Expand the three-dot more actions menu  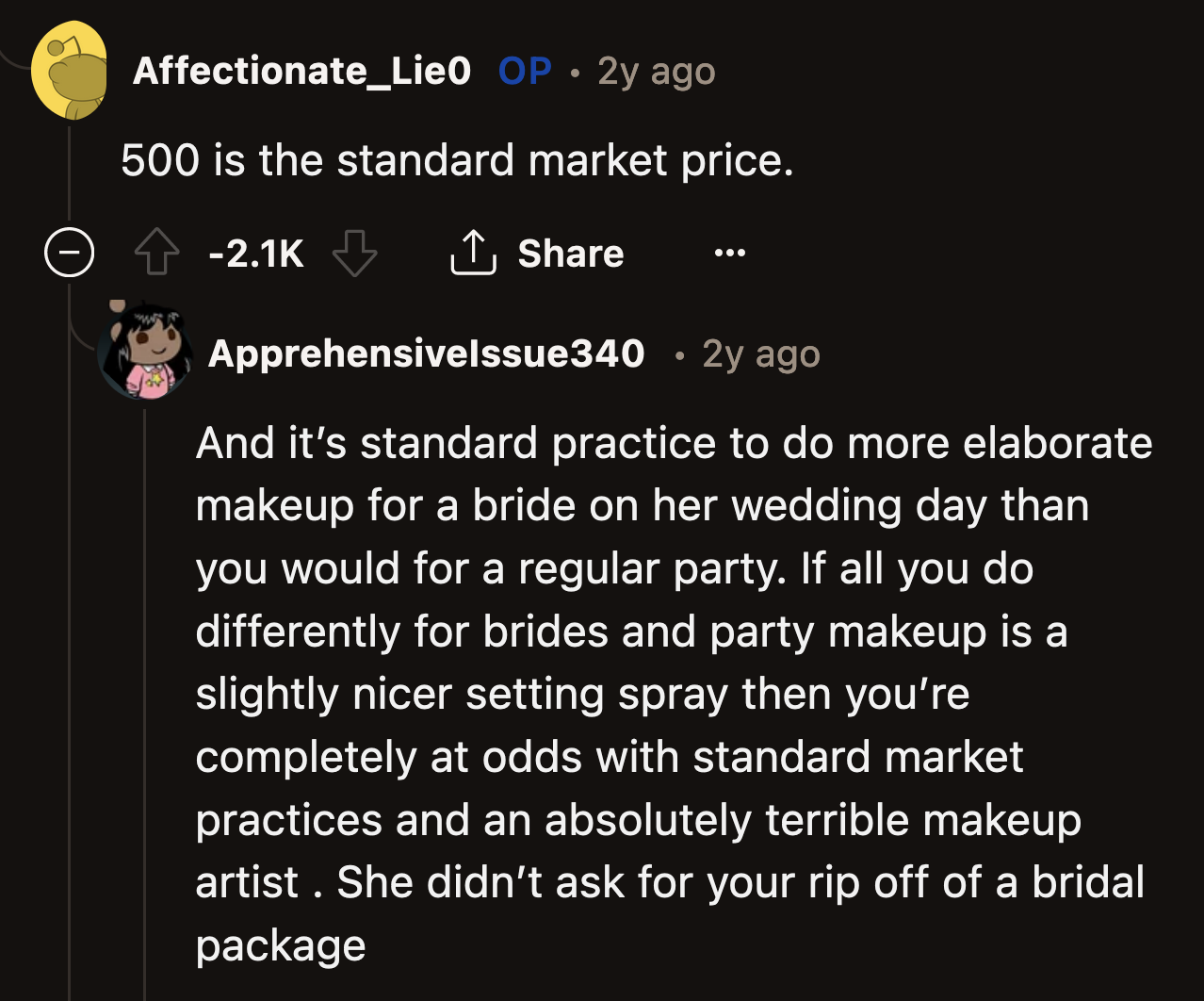tap(730, 252)
